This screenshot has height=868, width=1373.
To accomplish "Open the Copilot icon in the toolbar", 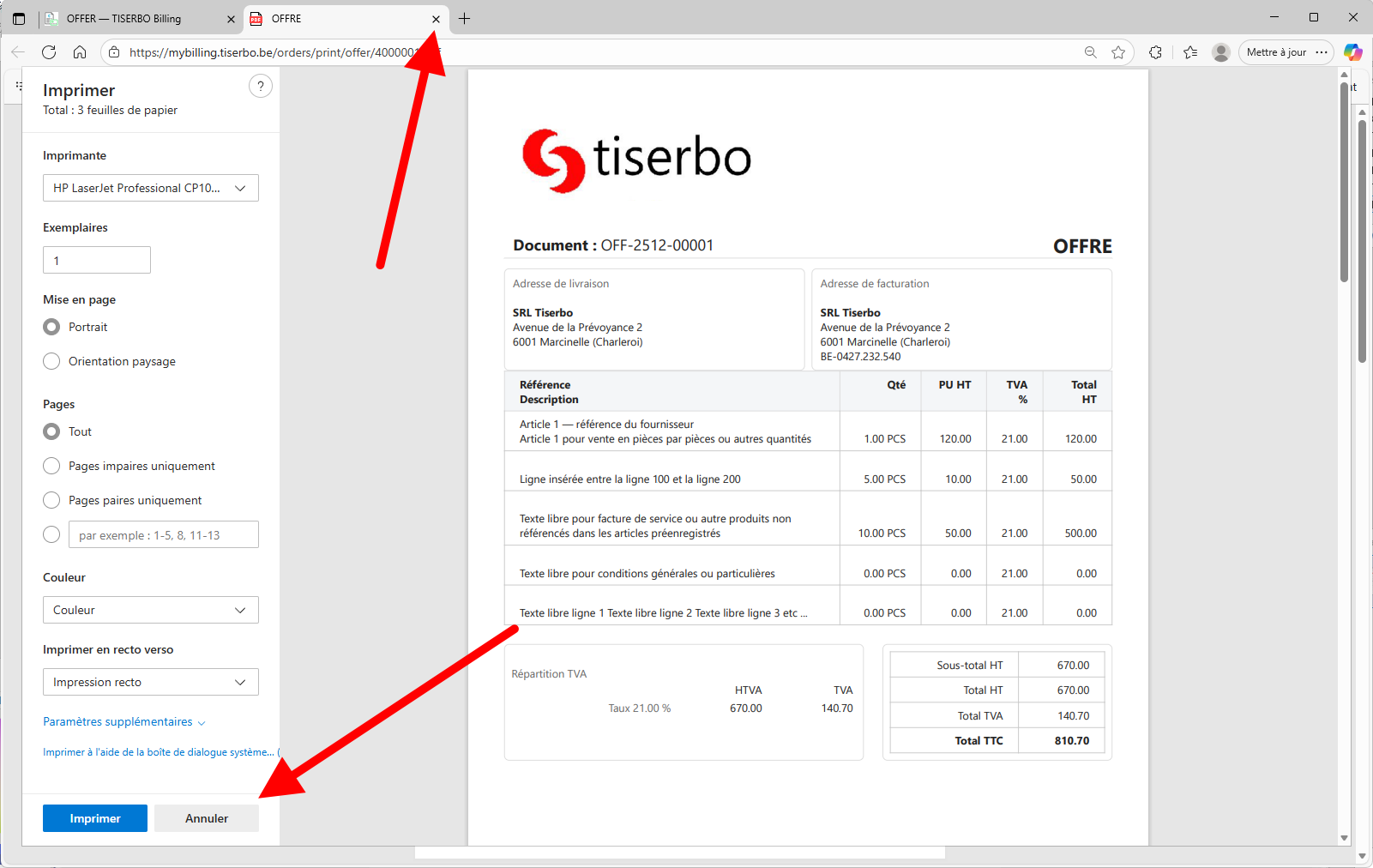I will pos(1352,52).
